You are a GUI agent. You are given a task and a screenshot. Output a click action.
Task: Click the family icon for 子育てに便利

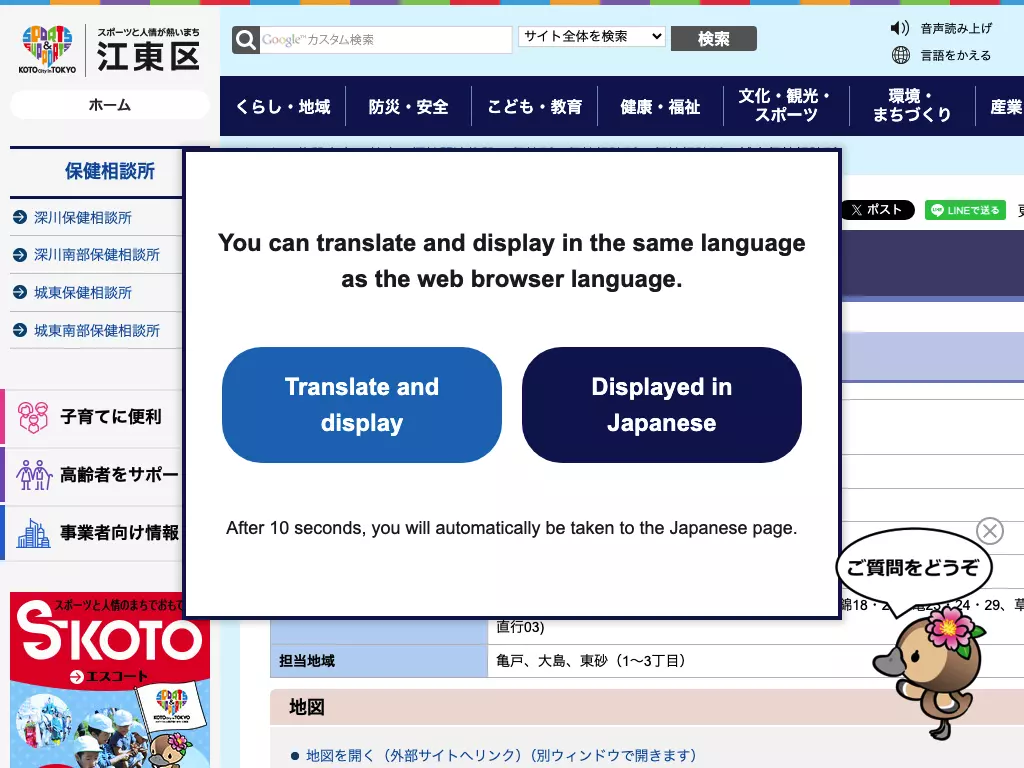pyautogui.click(x=33, y=417)
